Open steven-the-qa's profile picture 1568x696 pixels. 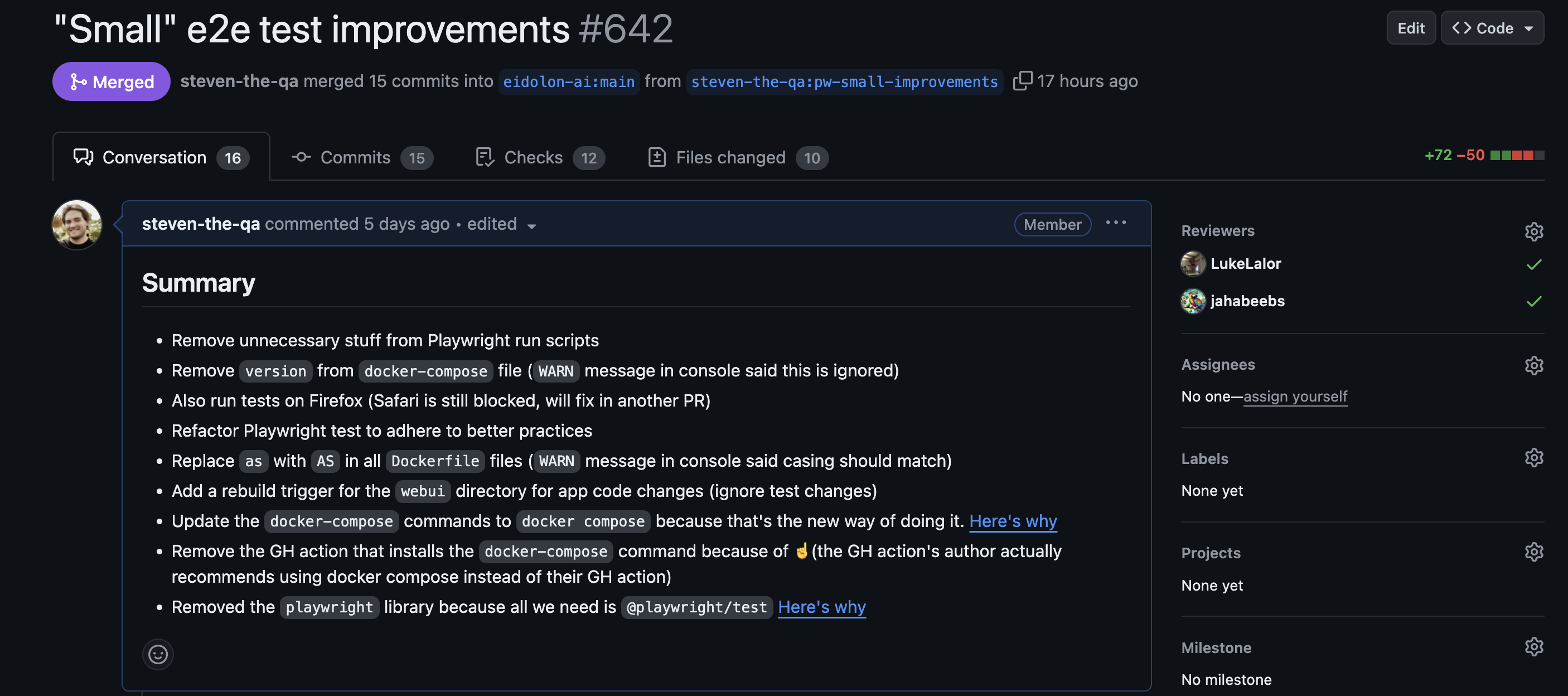tap(77, 225)
